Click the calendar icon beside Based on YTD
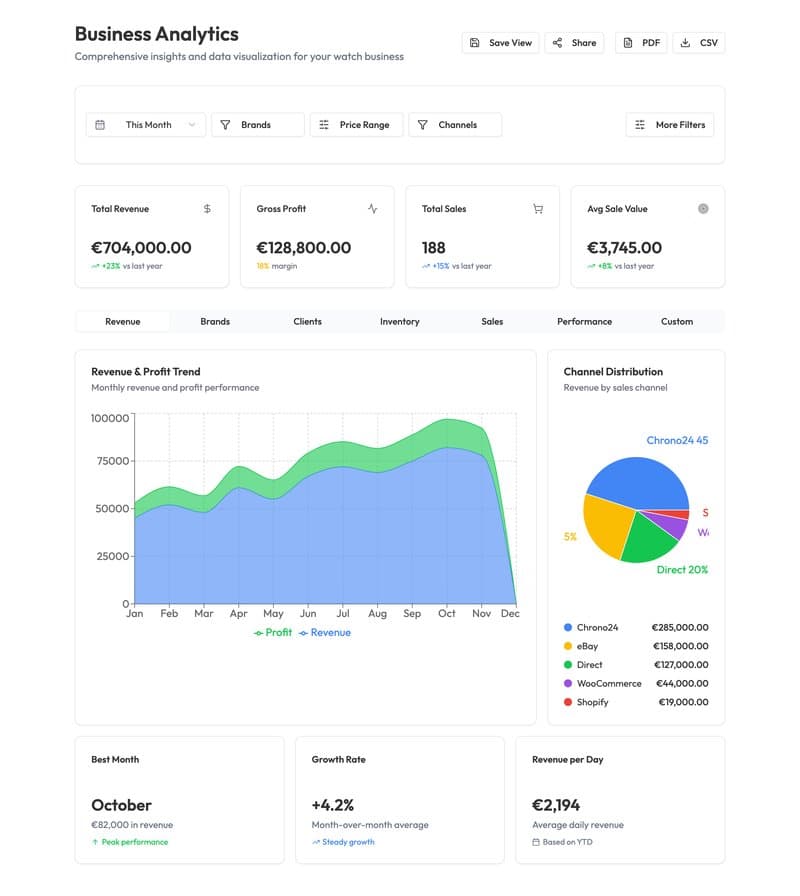Viewport: 800px width, 896px height. pyautogui.click(x=536, y=842)
